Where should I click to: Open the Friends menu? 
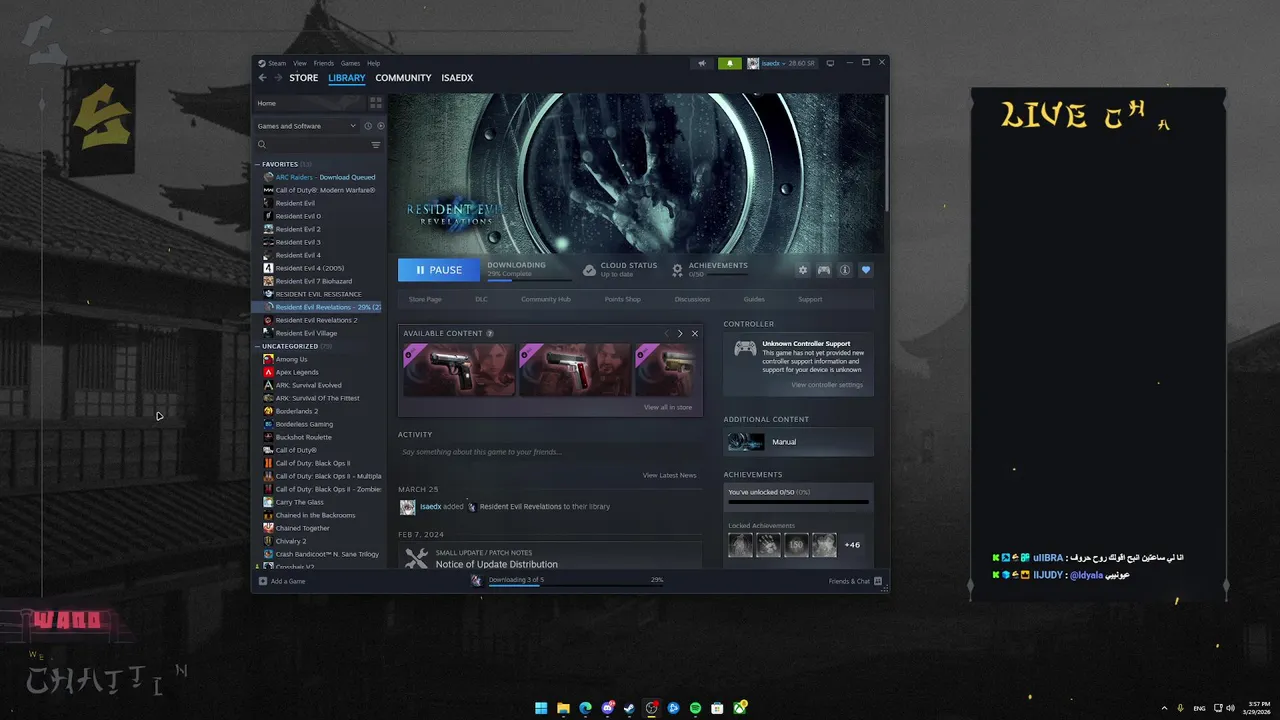pos(324,63)
